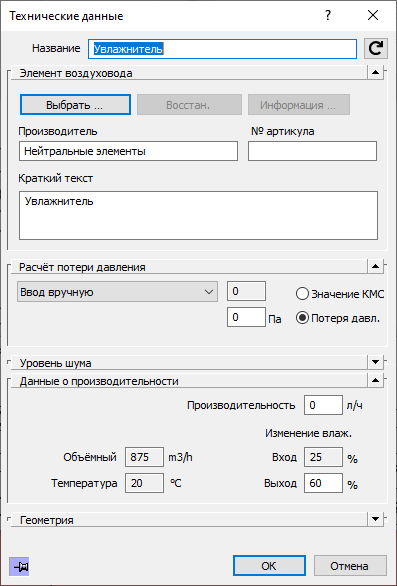
Task: Open the Ввод вручную dropdown
Action: tap(117, 292)
